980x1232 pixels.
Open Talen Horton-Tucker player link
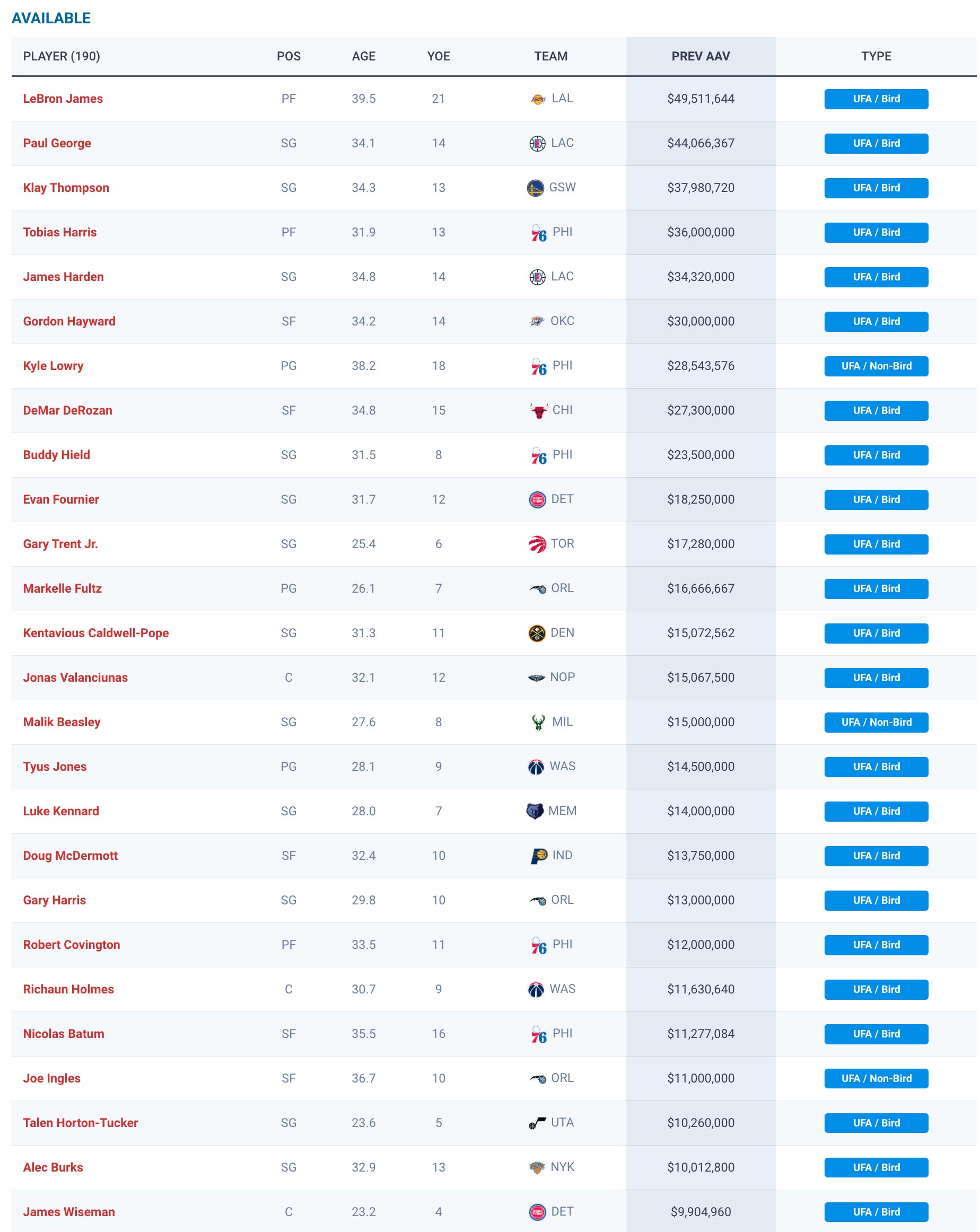tap(81, 1123)
